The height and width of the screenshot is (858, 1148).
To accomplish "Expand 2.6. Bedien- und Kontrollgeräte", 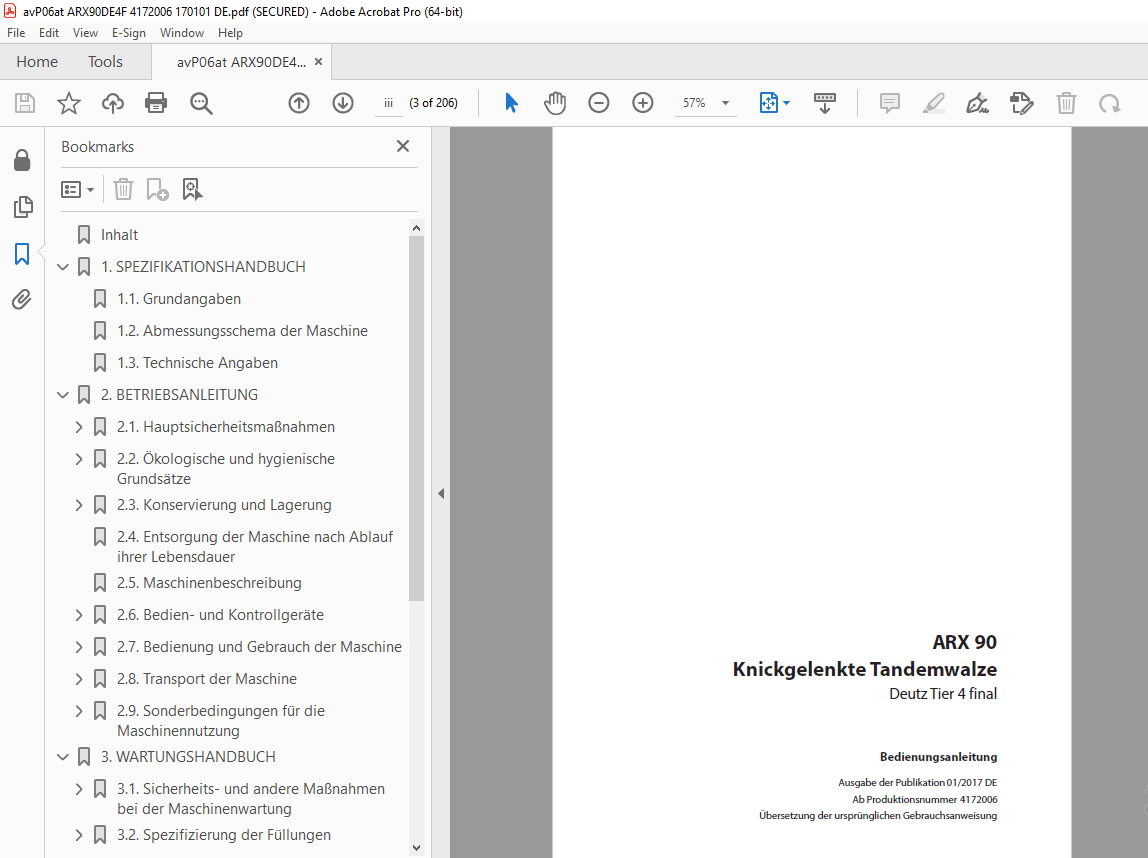I will click(x=79, y=615).
